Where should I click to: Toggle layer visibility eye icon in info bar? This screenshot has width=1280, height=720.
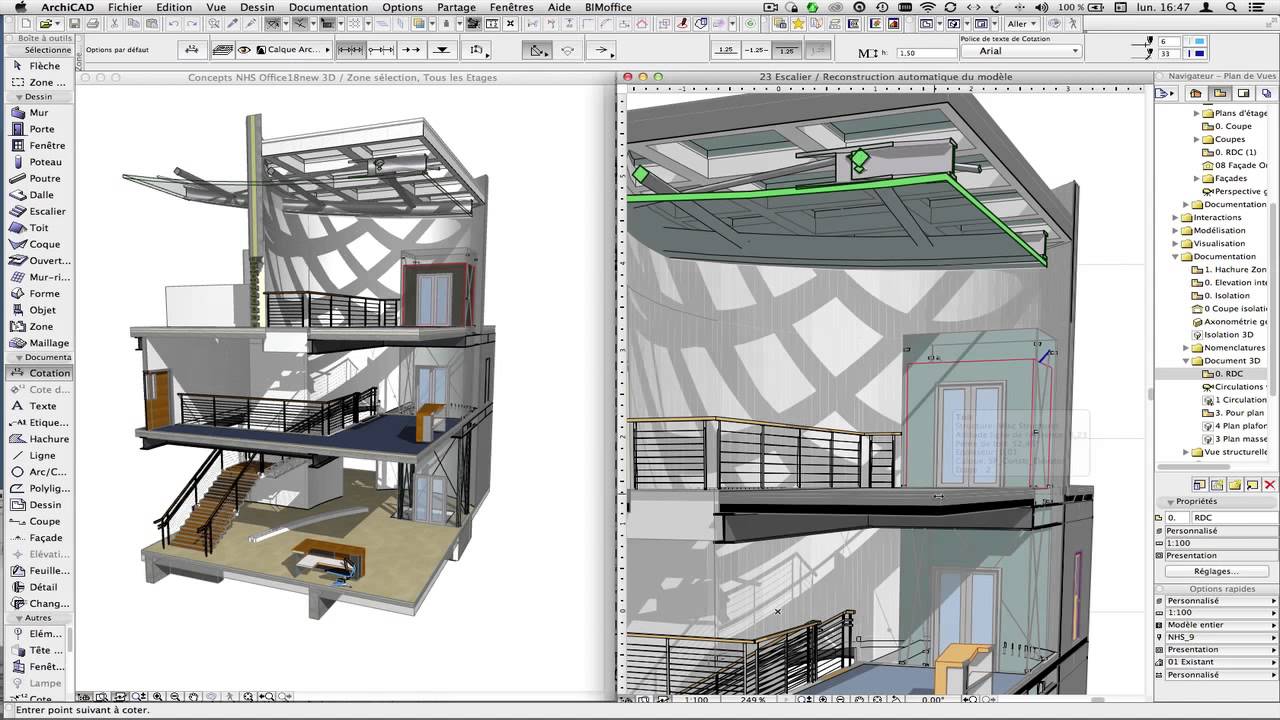click(246, 50)
